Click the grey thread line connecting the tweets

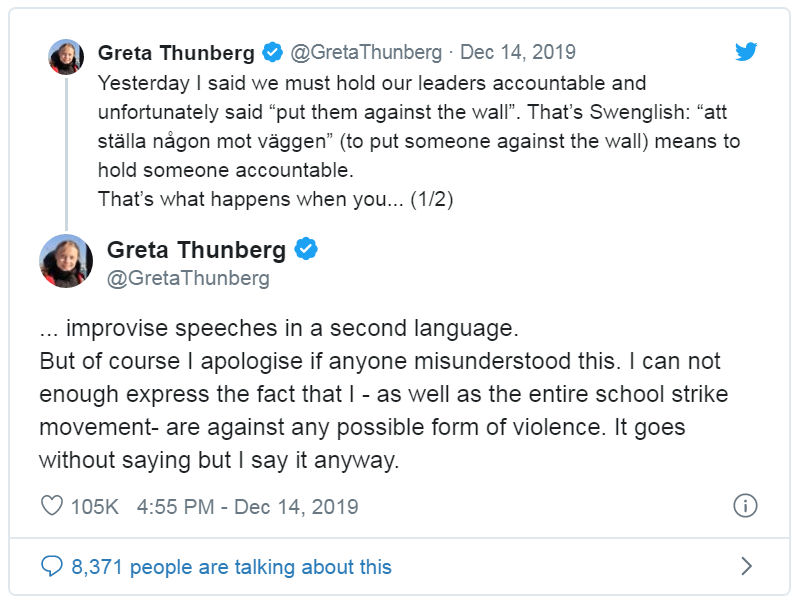[66, 150]
